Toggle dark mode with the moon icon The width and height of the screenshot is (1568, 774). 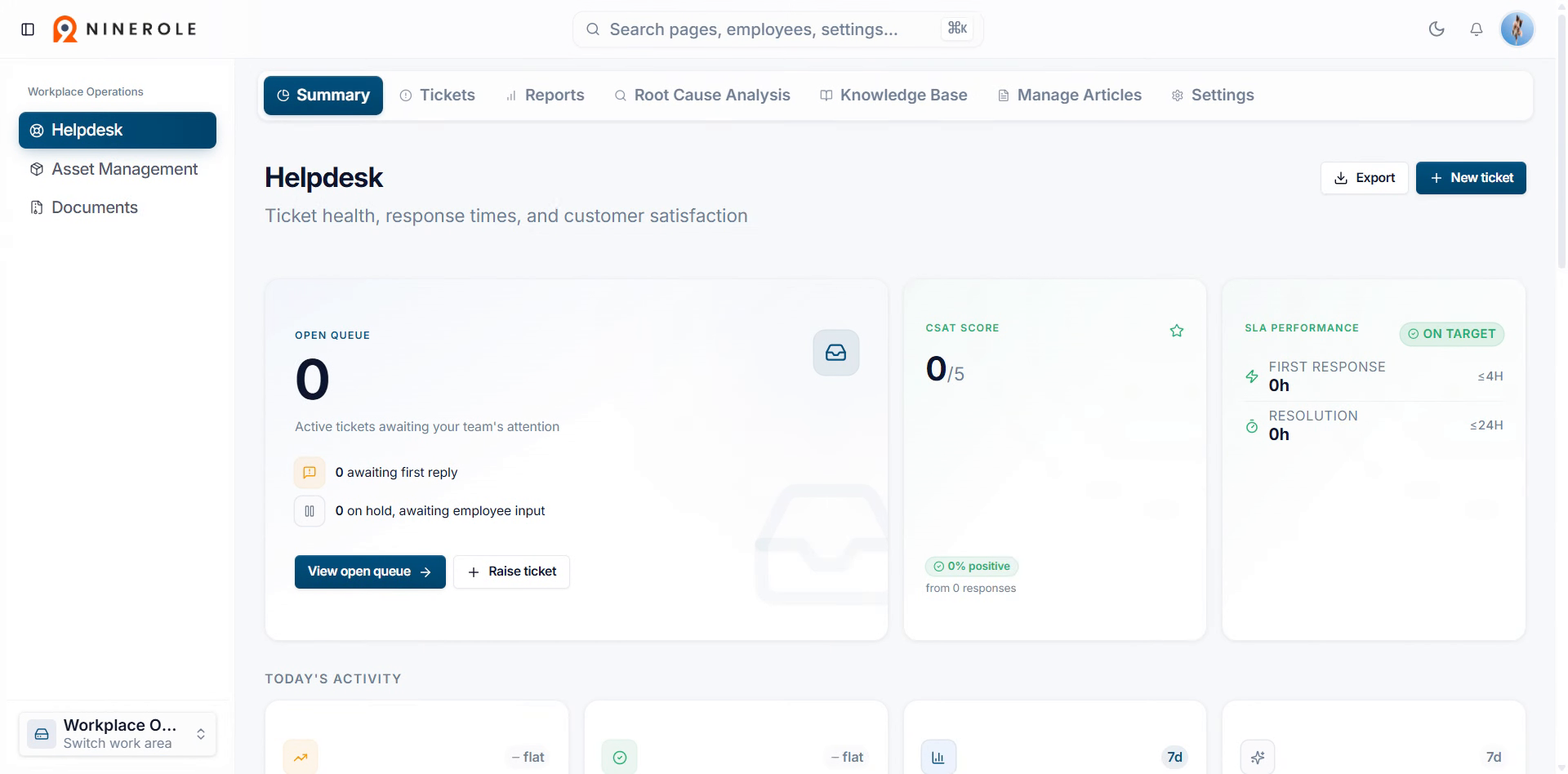(x=1437, y=29)
